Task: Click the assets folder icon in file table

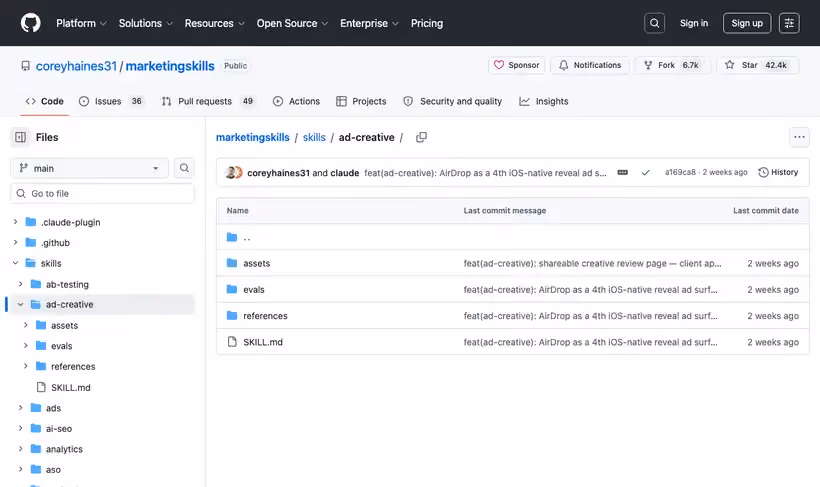Action: pyautogui.click(x=232, y=263)
